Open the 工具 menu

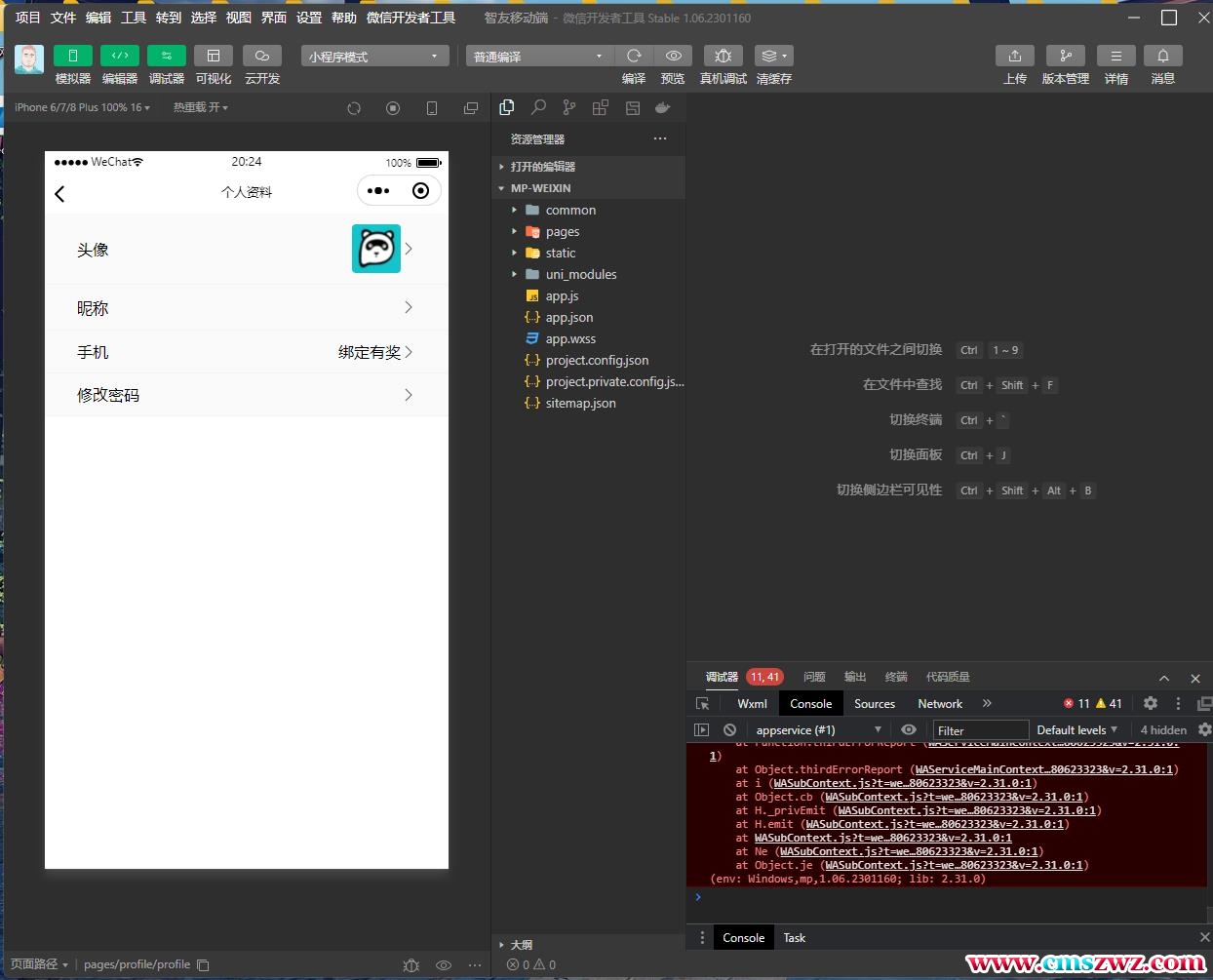click(134, 18)
